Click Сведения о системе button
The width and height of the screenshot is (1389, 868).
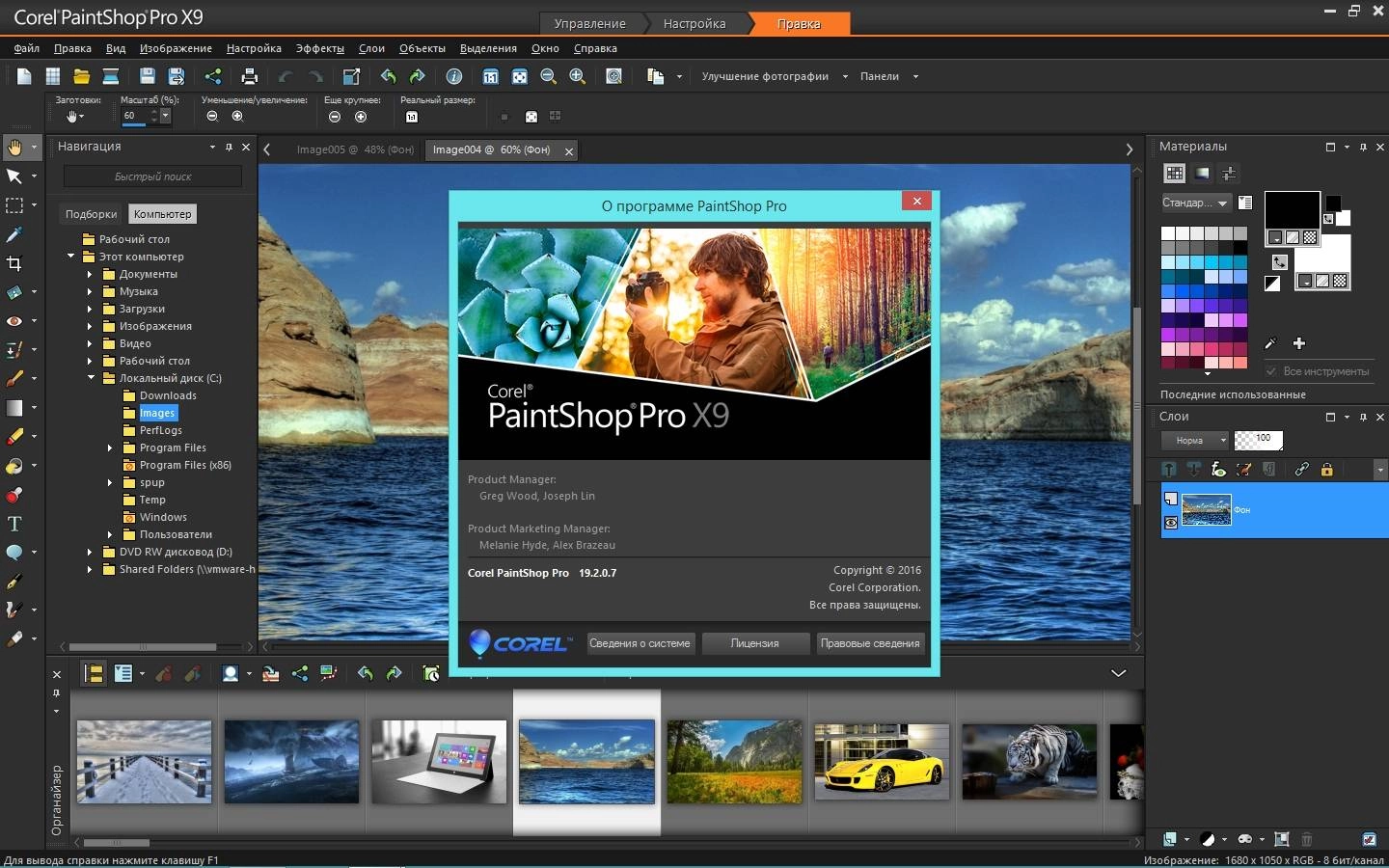click(x=640, y=643)
